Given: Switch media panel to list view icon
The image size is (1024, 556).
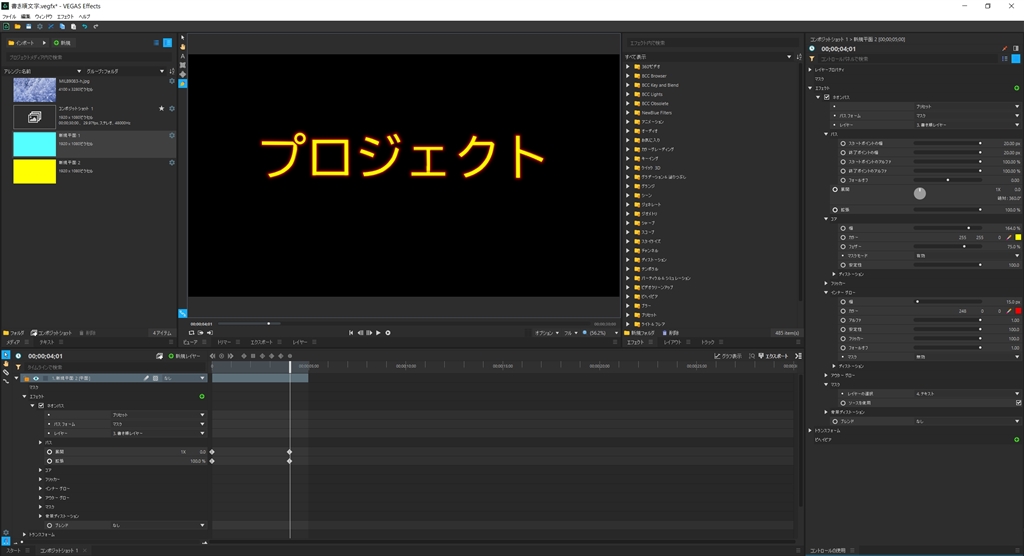Looking at the screenshot, I should (x=156, y=42).
